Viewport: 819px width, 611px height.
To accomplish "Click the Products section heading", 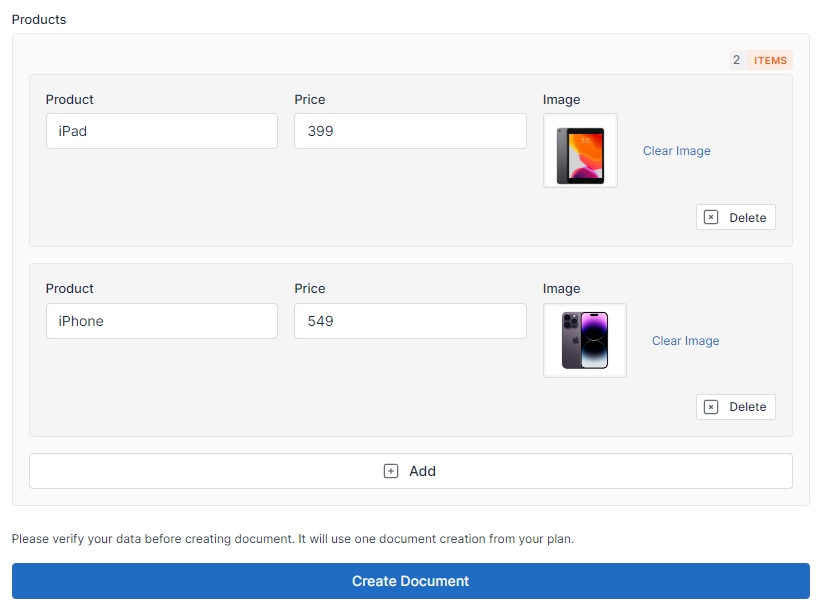I will click(x=39, y=19).
